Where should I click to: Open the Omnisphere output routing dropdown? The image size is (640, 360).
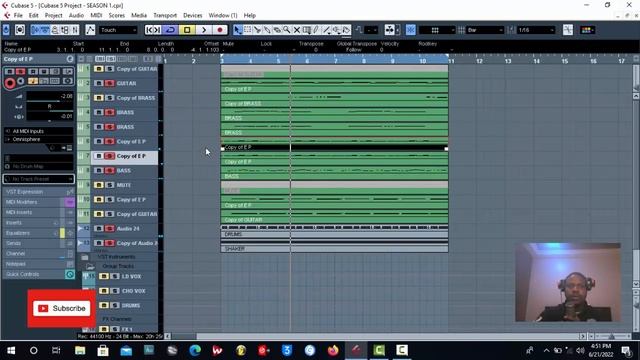coord(39,139)
